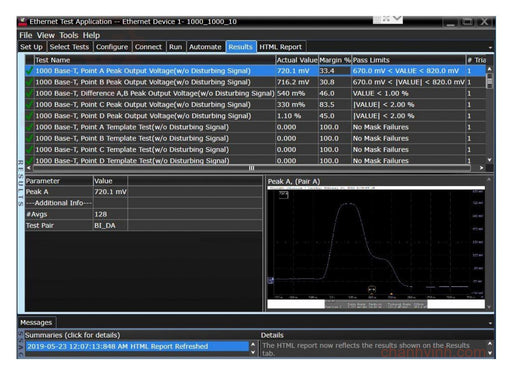
Task: Select Point A Template Test row
Action: (x=255, y=127)
